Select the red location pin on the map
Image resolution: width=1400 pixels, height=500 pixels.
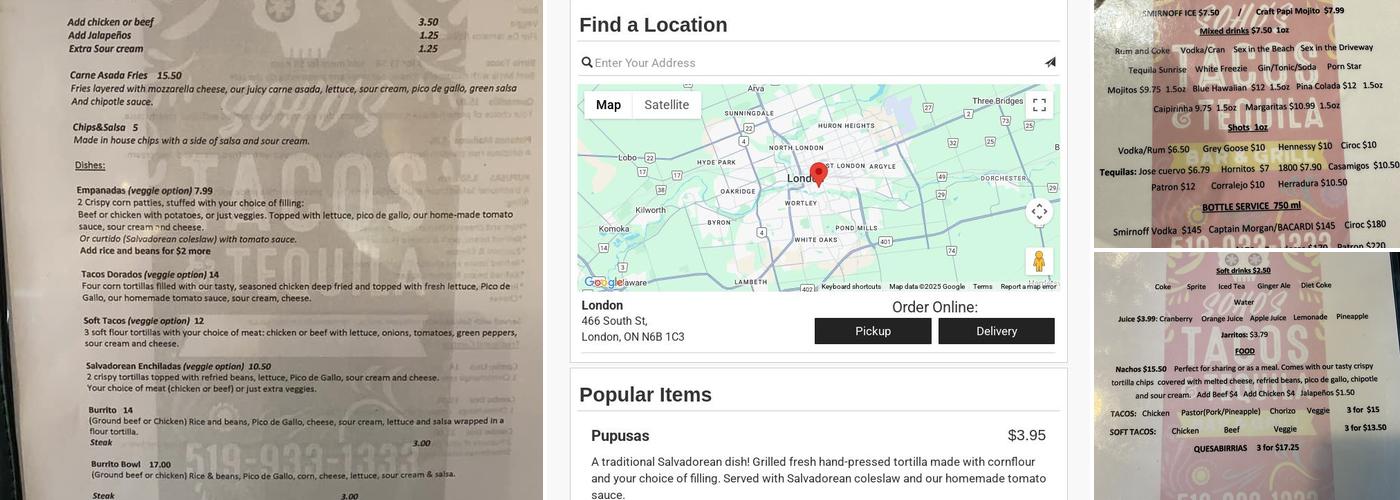pos(818,174)
